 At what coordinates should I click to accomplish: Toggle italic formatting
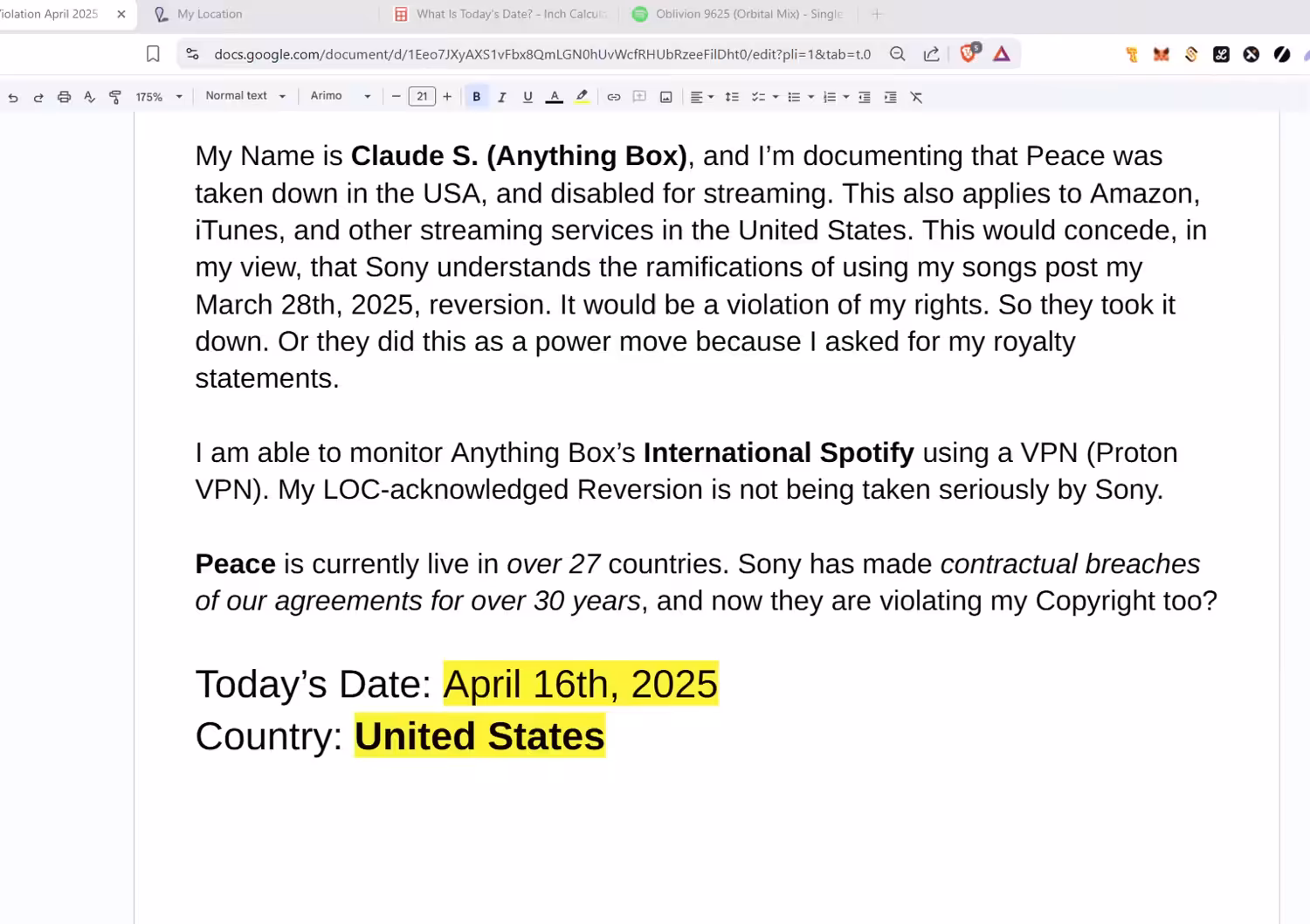[502, 97]
